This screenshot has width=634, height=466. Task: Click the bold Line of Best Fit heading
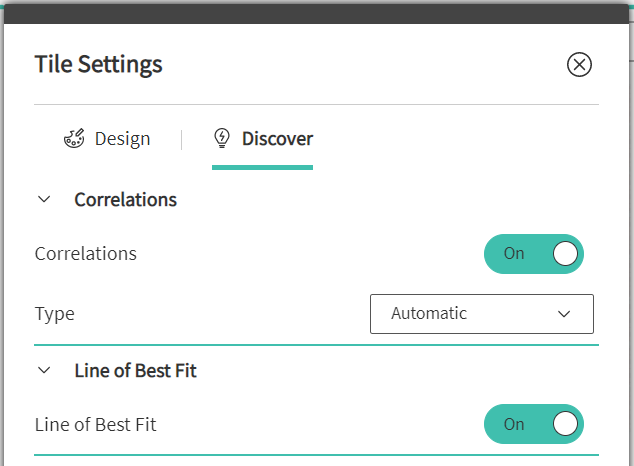pos(135,370)
